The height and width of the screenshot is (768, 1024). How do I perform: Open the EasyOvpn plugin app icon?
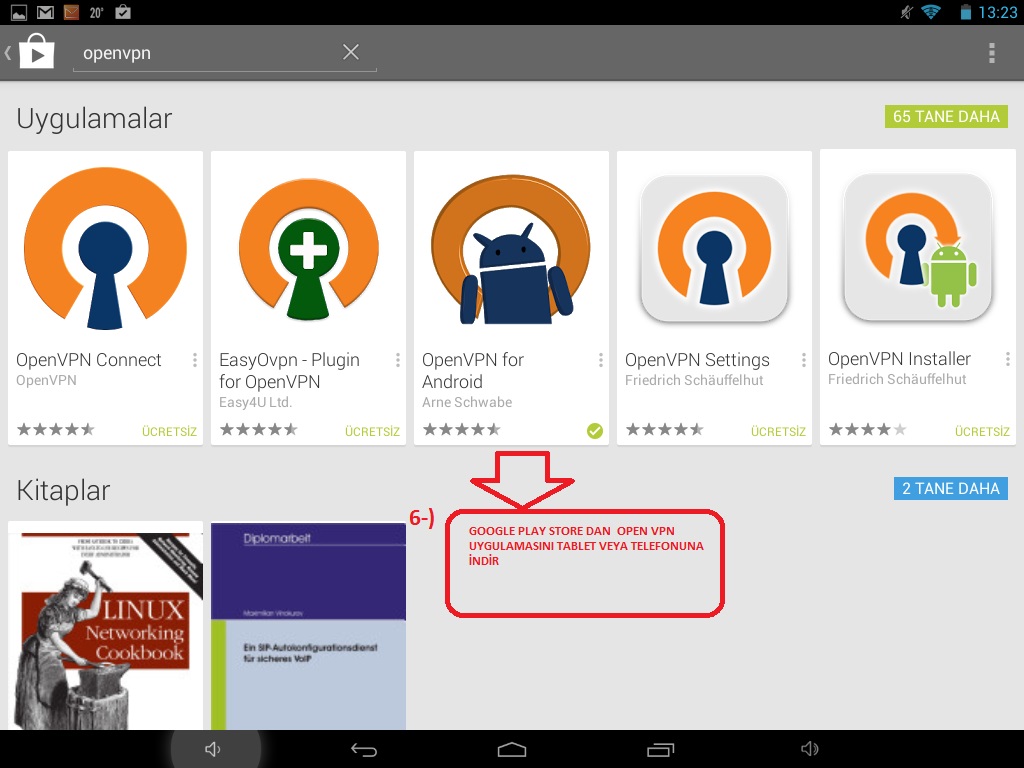click(308, 249)
